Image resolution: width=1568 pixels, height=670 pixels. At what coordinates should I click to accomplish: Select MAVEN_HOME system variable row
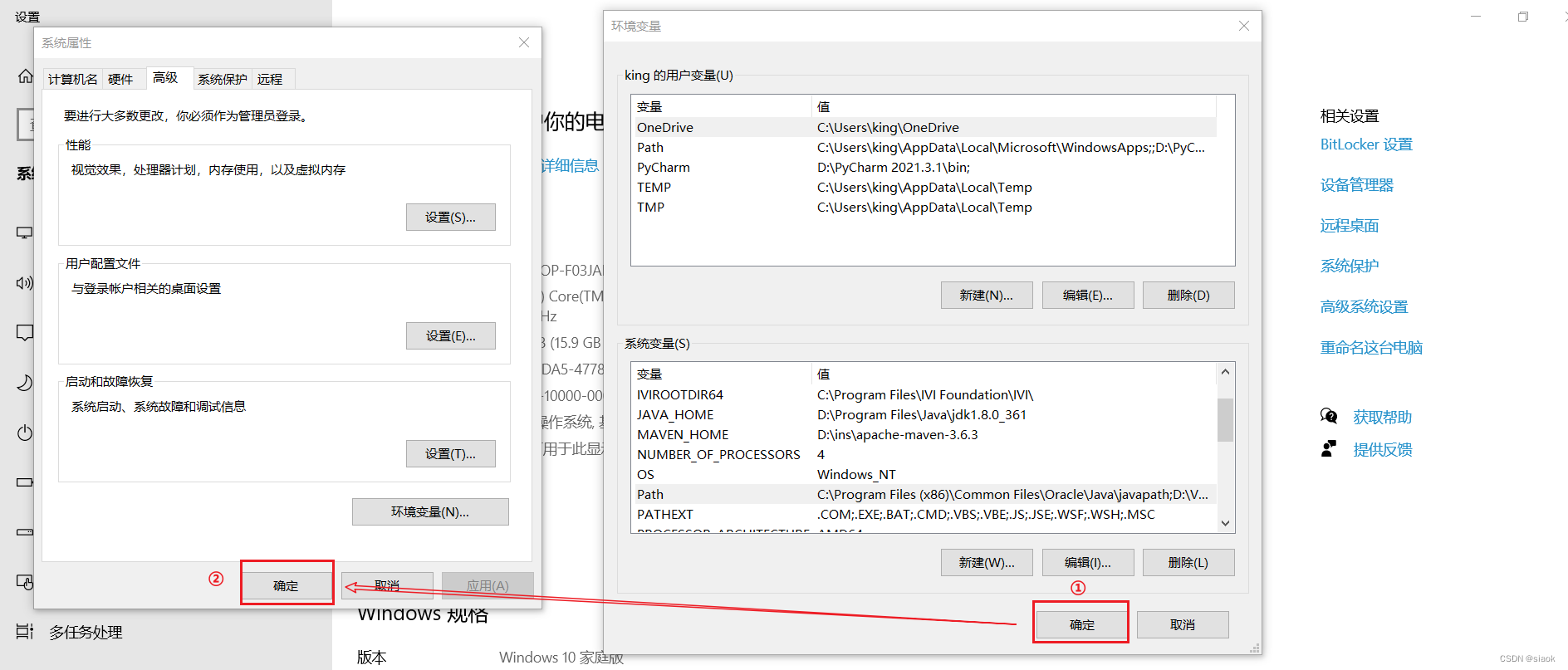(924, 434)
